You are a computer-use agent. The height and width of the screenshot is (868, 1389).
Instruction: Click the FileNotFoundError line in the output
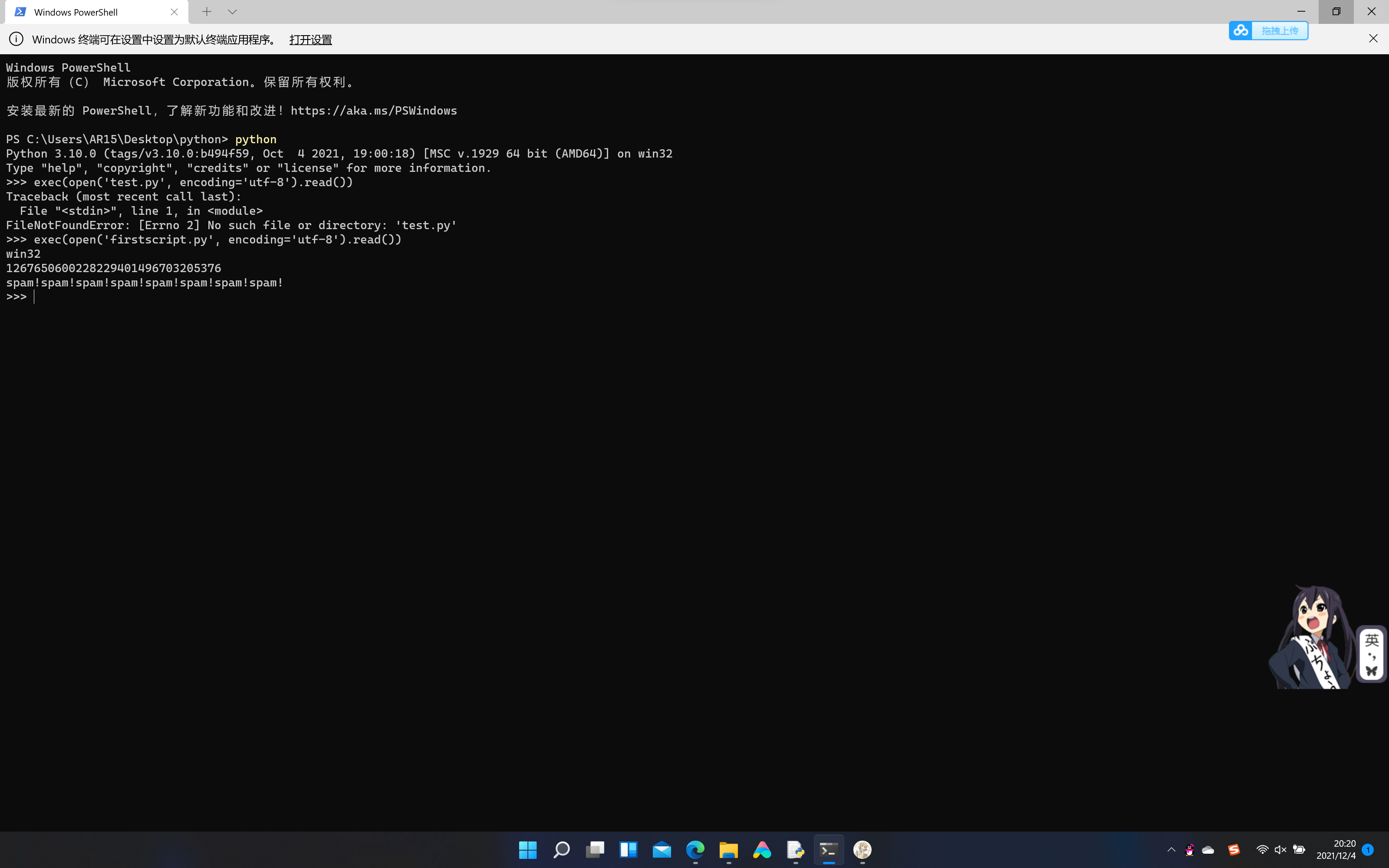pos(231,226)
